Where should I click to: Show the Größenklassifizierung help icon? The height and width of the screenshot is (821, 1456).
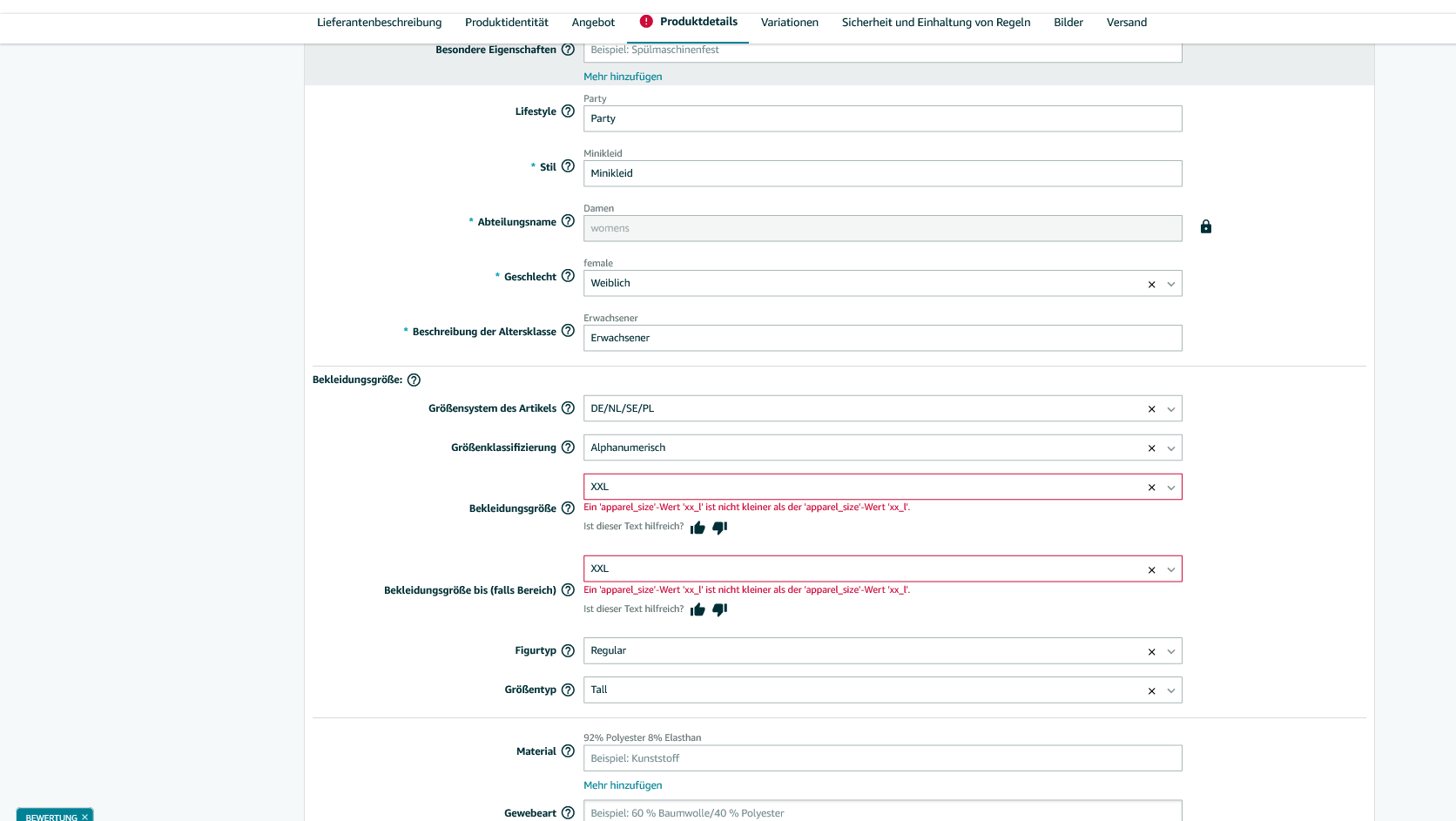click(x=568, y=448)
